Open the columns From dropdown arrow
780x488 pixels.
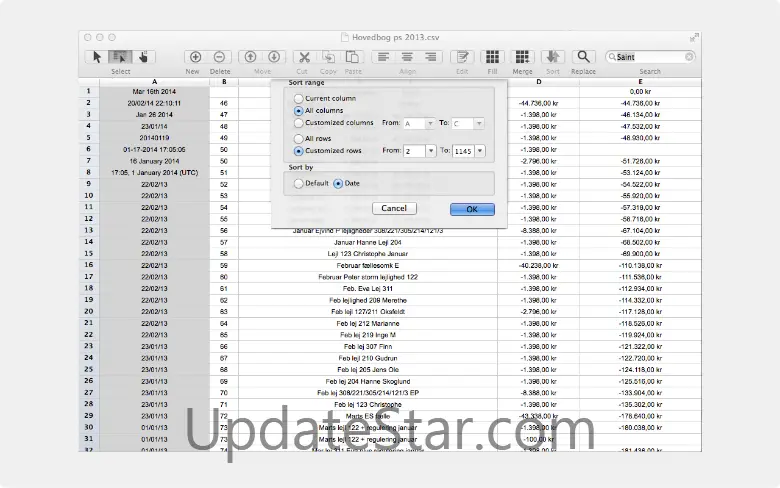point(430,123)
